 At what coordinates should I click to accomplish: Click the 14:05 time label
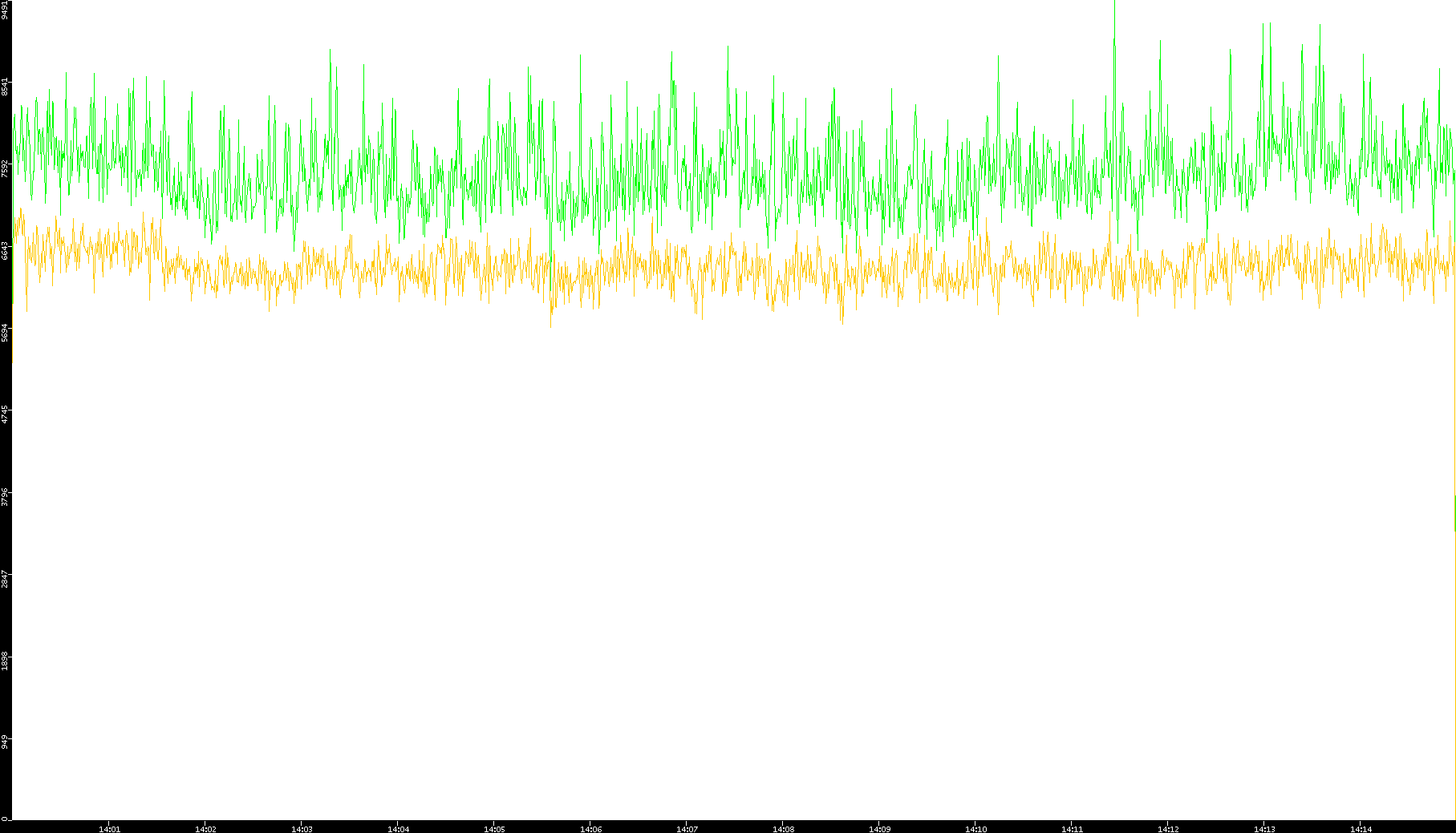pyautogui.click(x=494, y=828)
